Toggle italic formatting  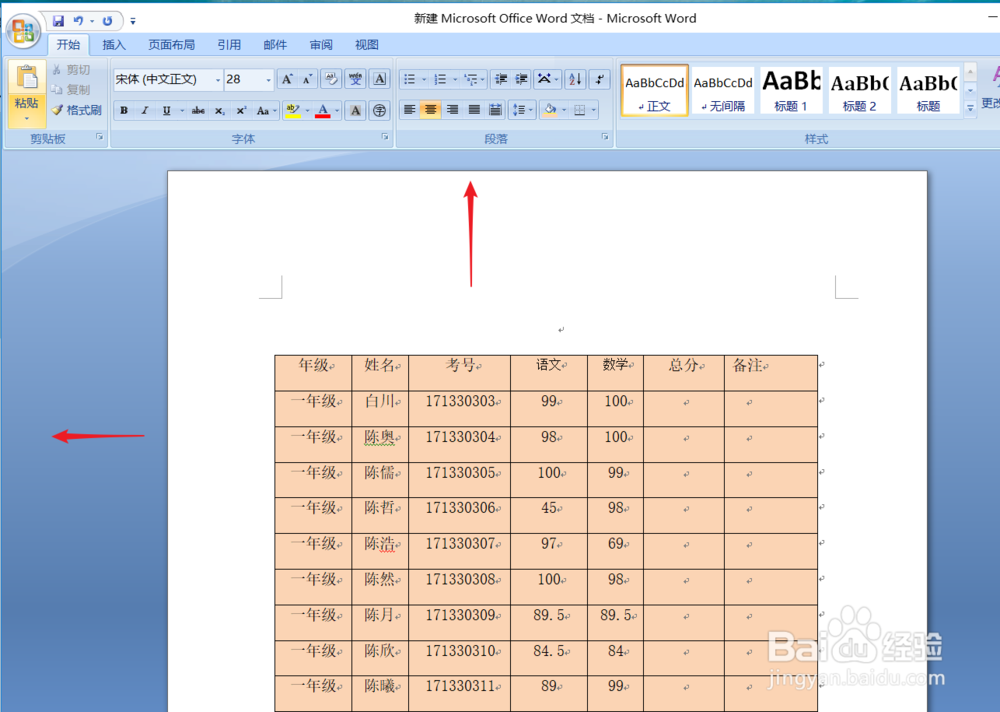click(145, 110)
